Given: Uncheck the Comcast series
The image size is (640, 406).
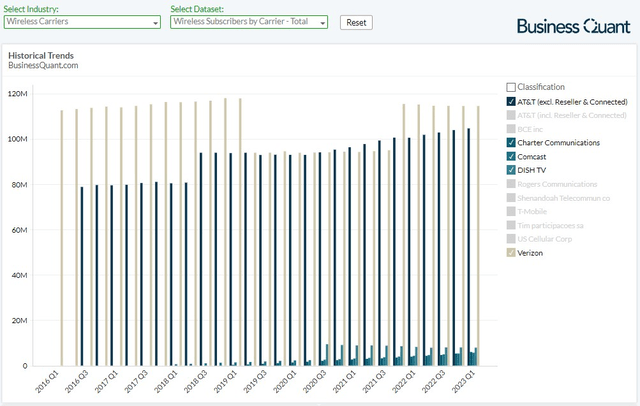Looking at the screenshot, I should (x=511, y=156).
